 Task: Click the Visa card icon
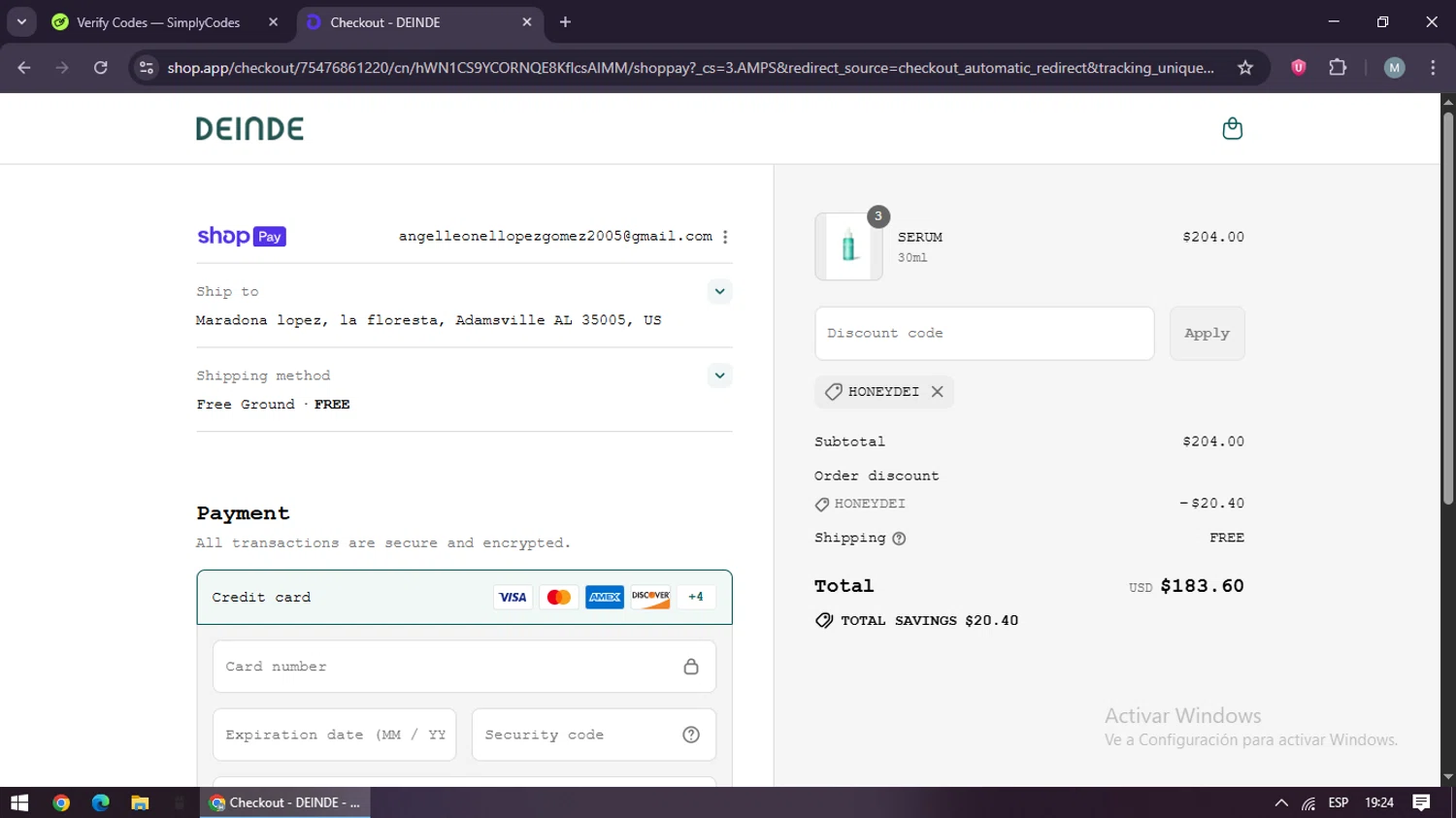(x=513, y=597)
